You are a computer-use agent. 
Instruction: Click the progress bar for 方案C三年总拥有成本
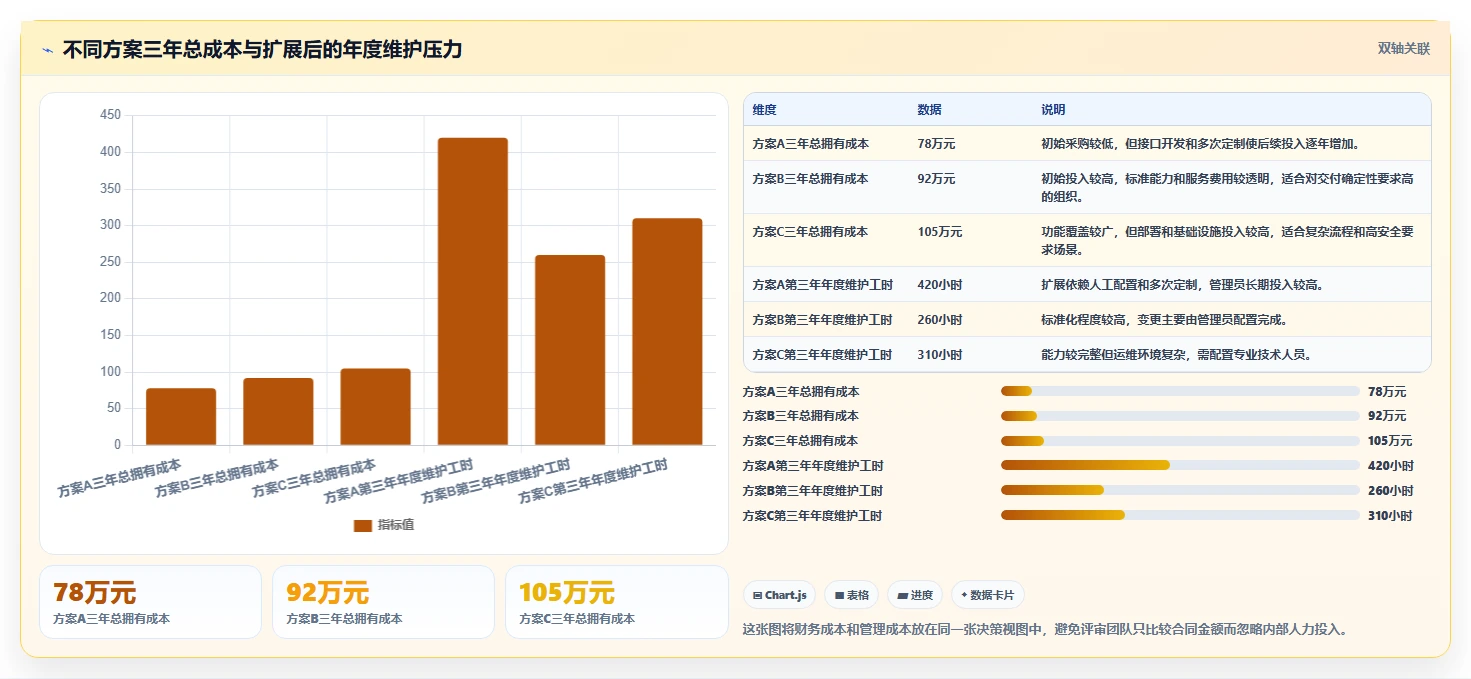[x=1180, y=441]
